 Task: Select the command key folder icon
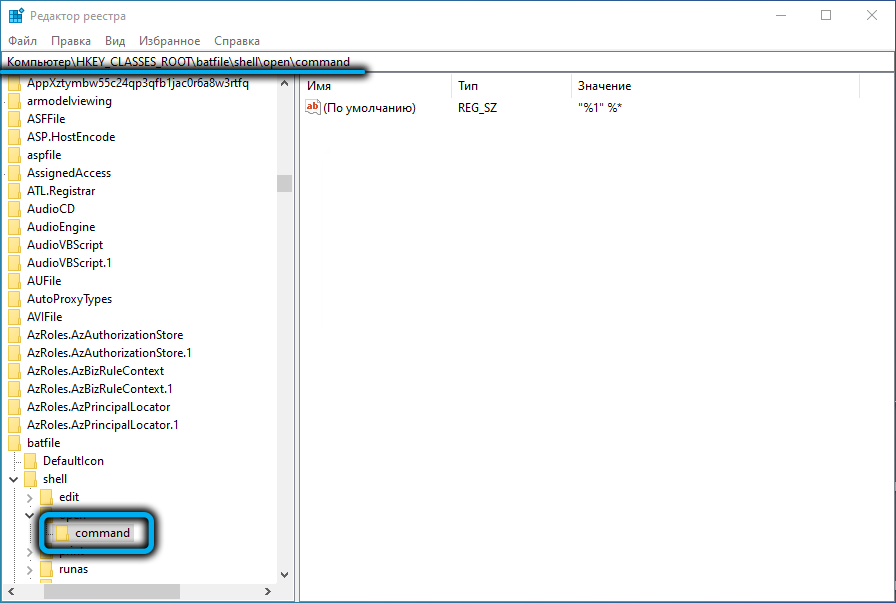tap(63, 533)
